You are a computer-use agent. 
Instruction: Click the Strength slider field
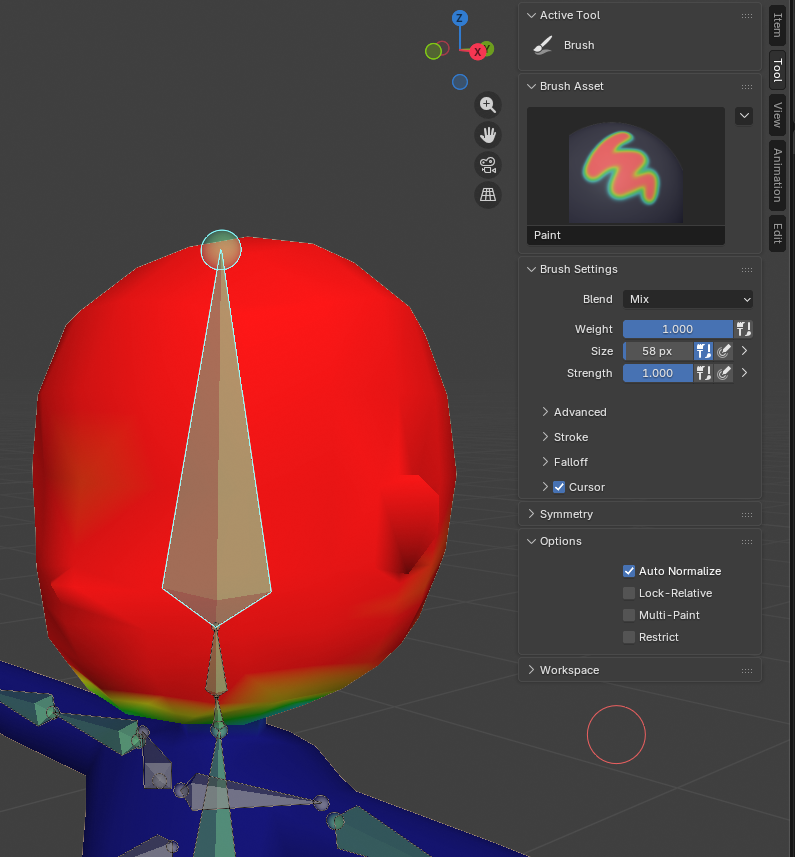[658, 373]
